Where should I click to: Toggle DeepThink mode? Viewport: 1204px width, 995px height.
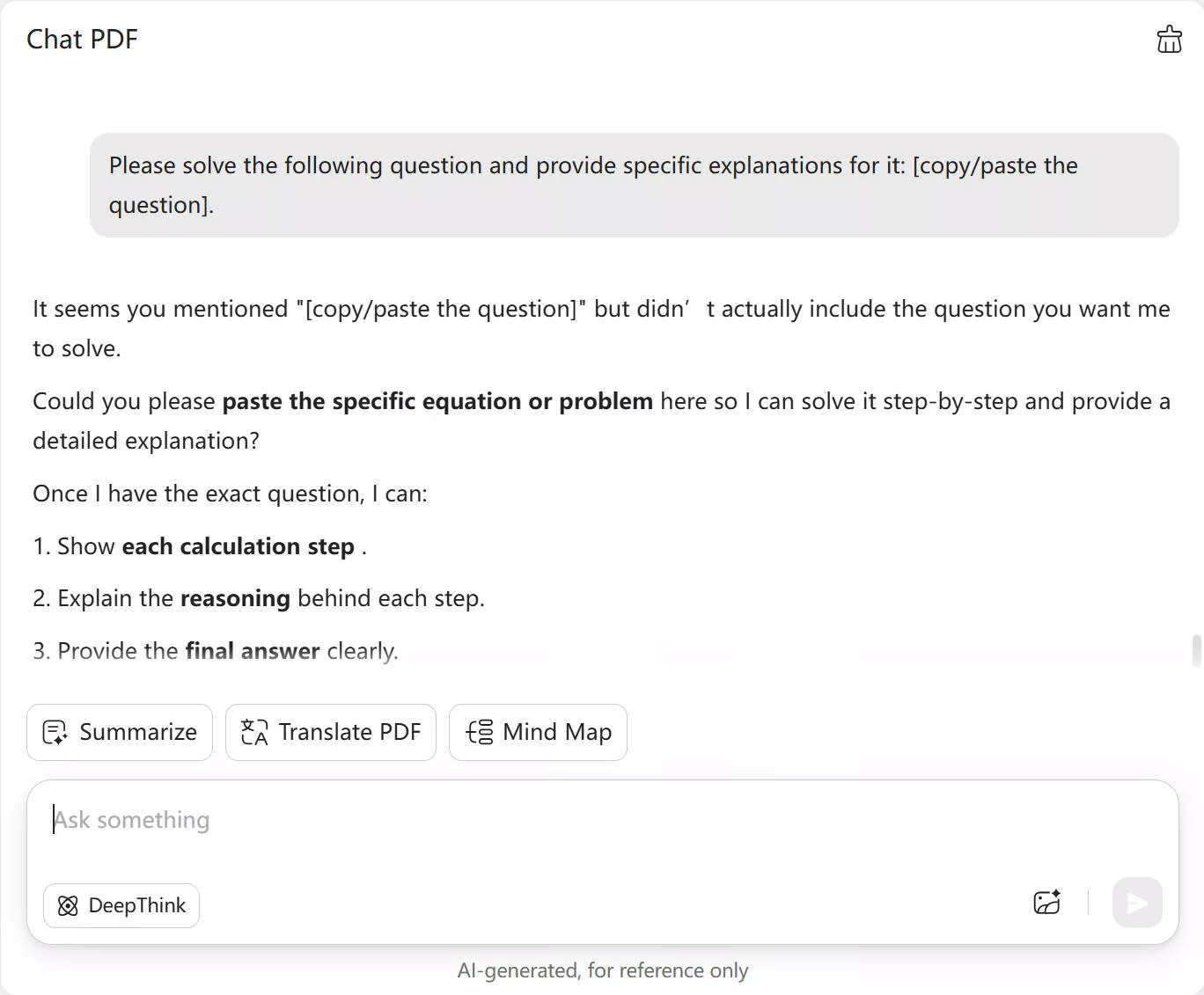[x=121, y=905]
